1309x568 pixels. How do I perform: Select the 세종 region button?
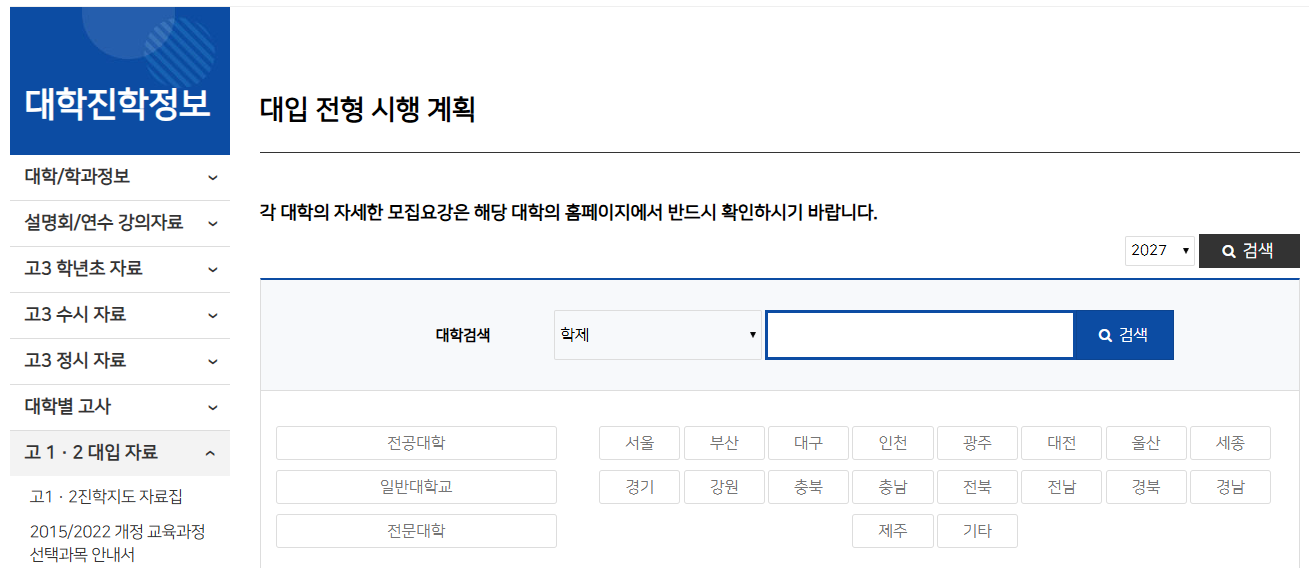1230,443
